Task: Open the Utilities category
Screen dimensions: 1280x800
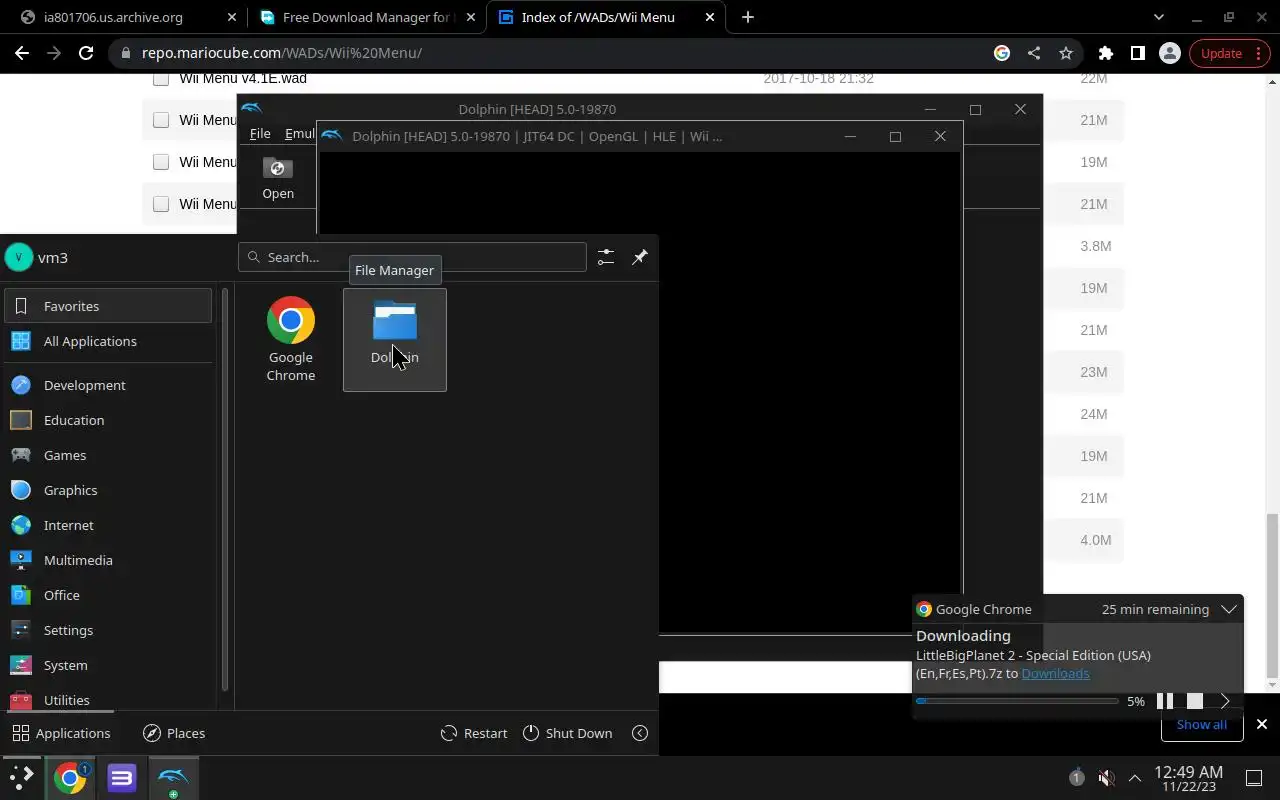Action: [108, 699]
